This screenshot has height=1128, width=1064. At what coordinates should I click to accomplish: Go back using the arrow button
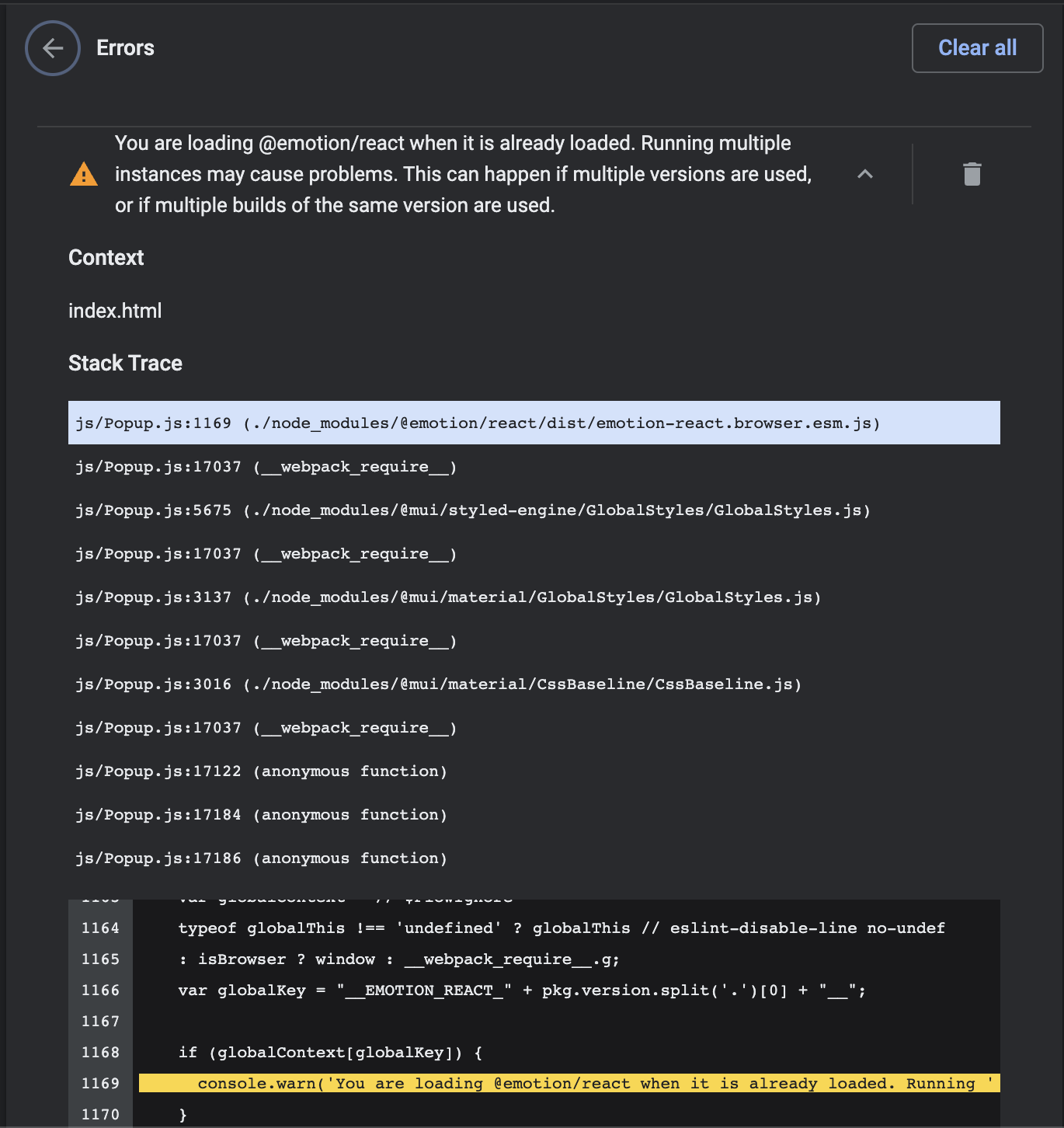click(53, 48)
